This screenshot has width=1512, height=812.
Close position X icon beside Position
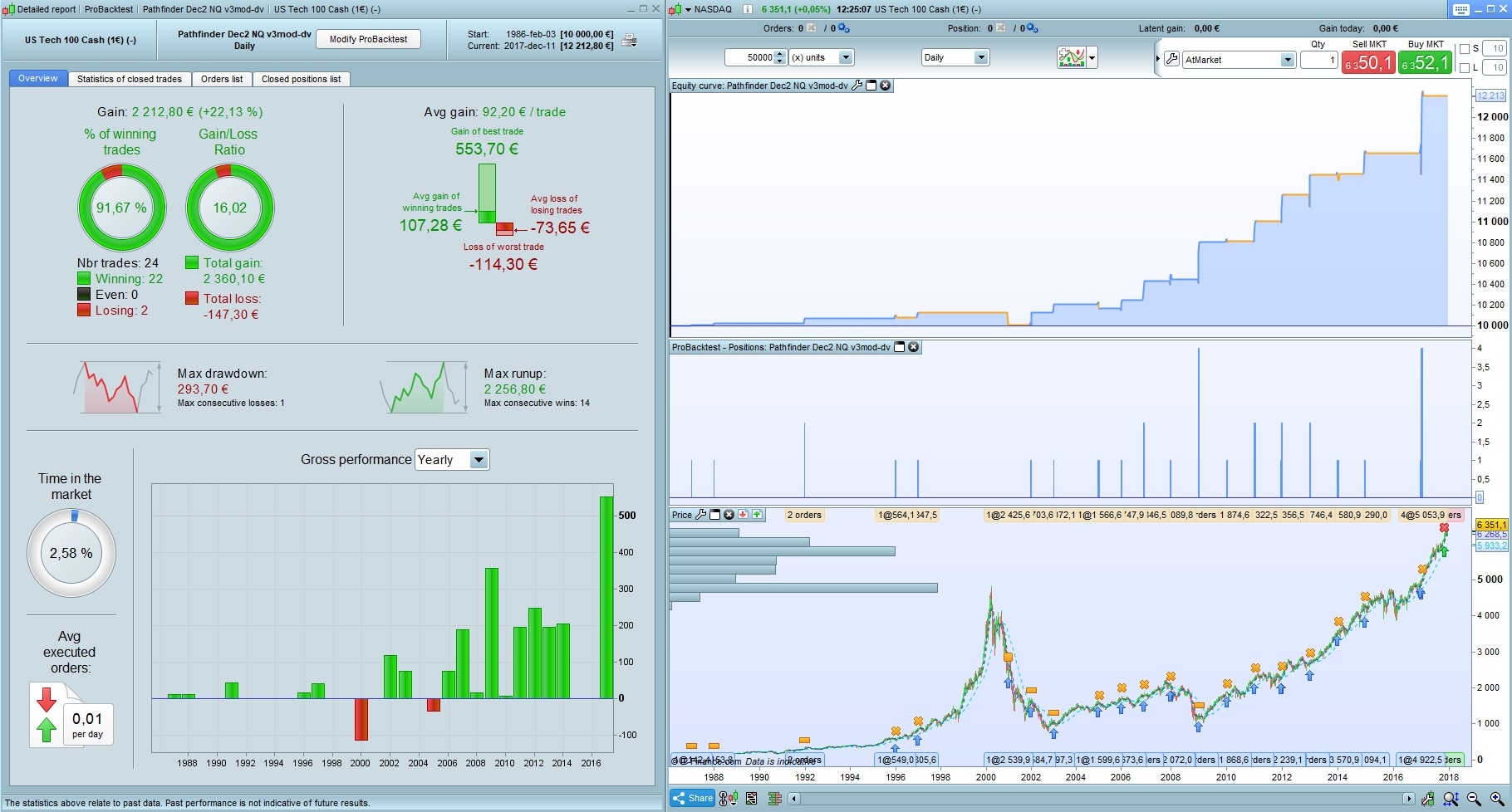coord(1001,28)
